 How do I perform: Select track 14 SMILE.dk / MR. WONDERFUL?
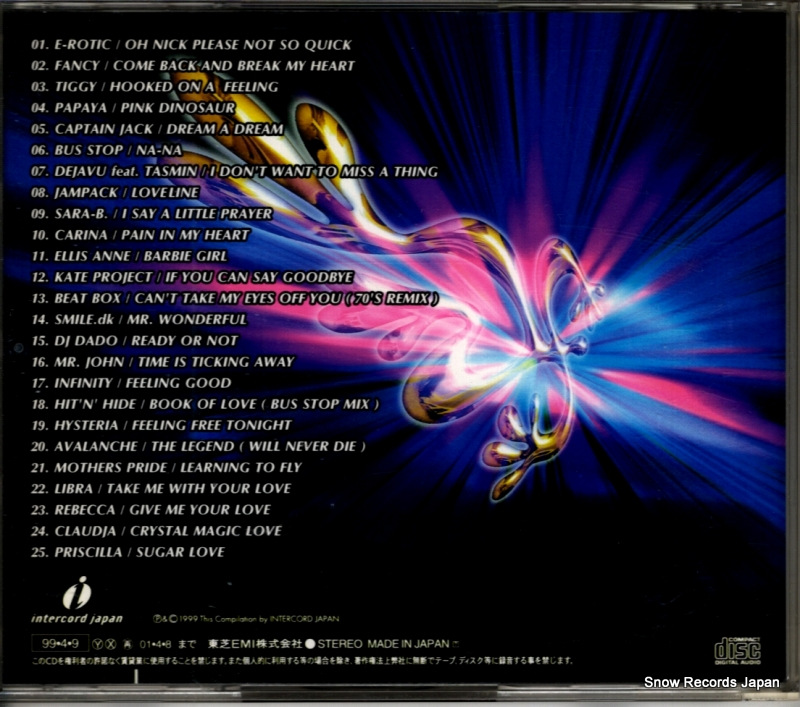139,320
